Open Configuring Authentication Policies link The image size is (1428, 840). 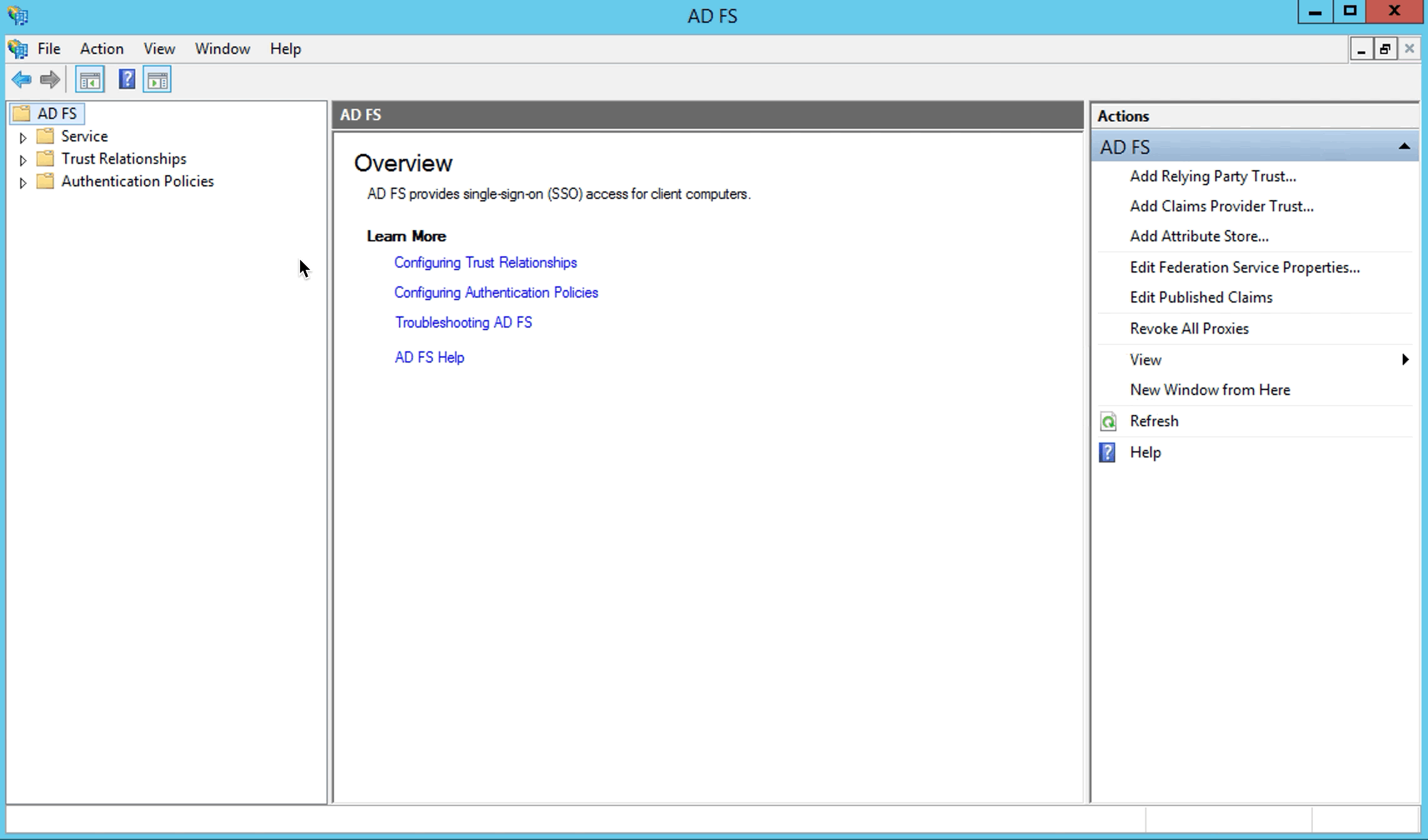[496, 292]
